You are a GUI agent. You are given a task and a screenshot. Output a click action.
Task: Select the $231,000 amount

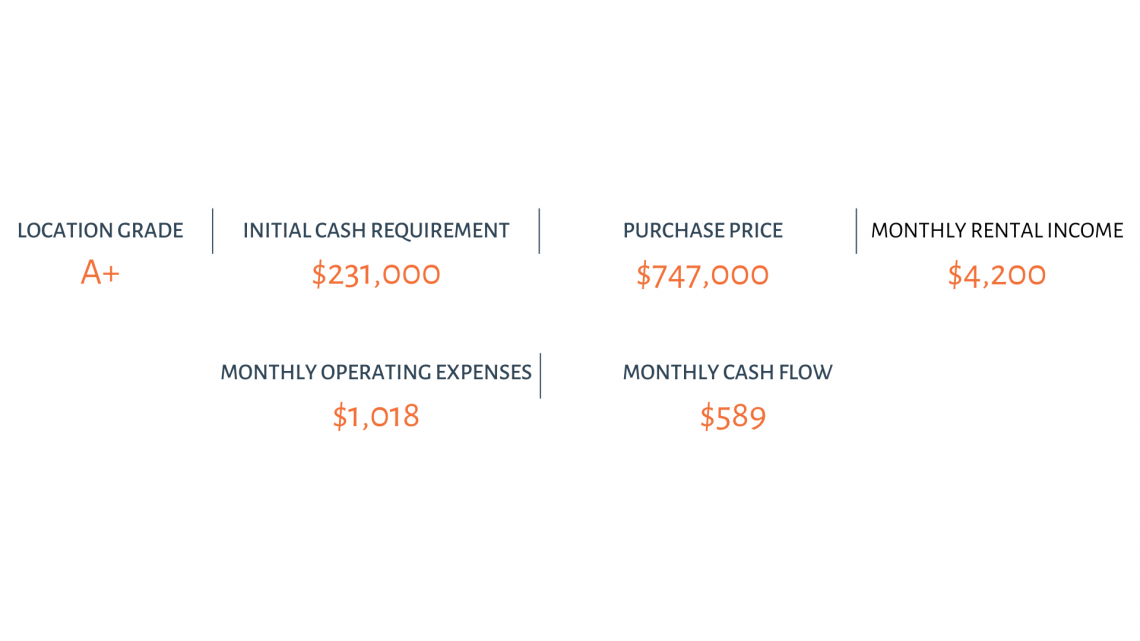click(376, 275)
